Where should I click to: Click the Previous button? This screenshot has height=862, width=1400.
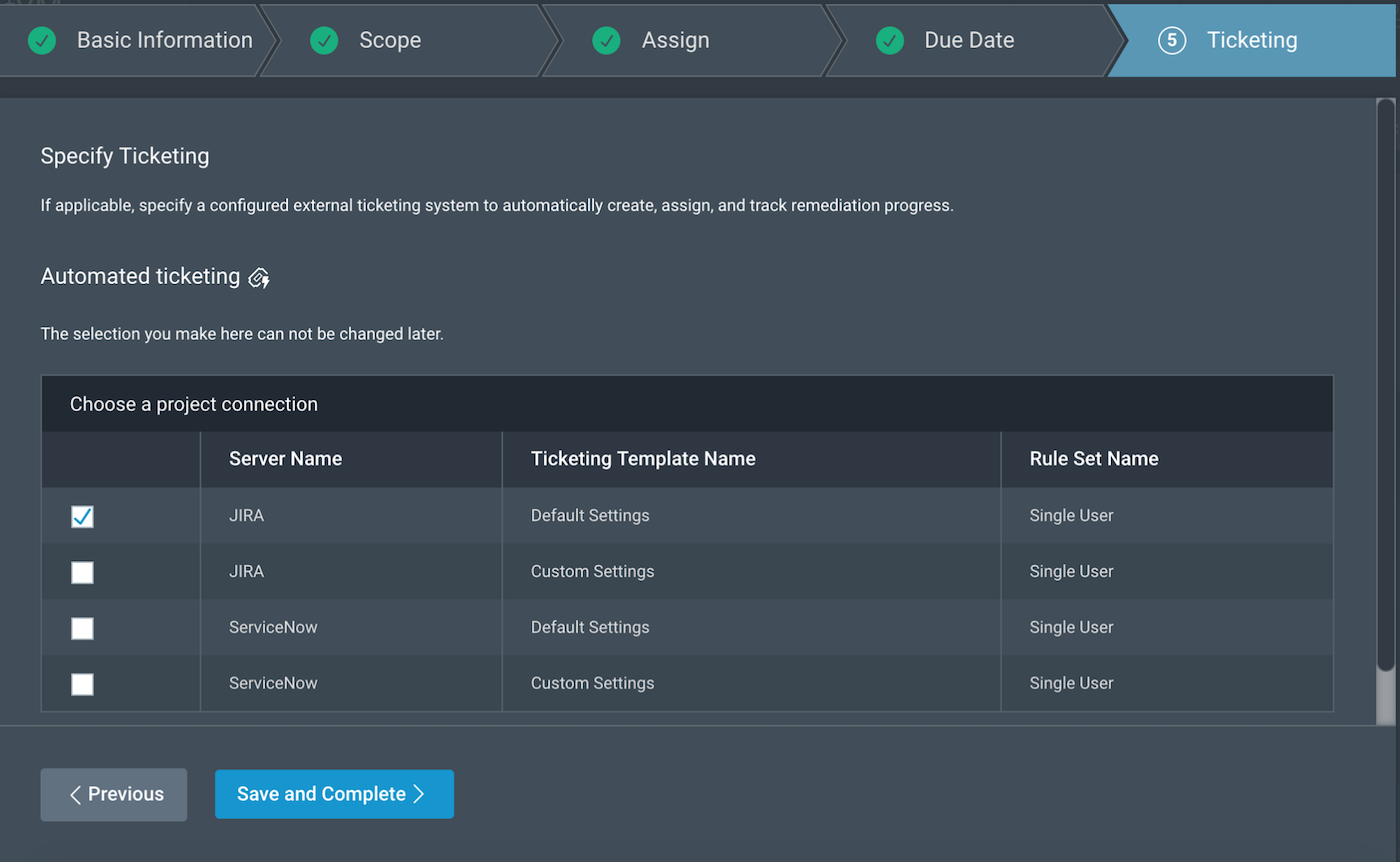point(114,794)
